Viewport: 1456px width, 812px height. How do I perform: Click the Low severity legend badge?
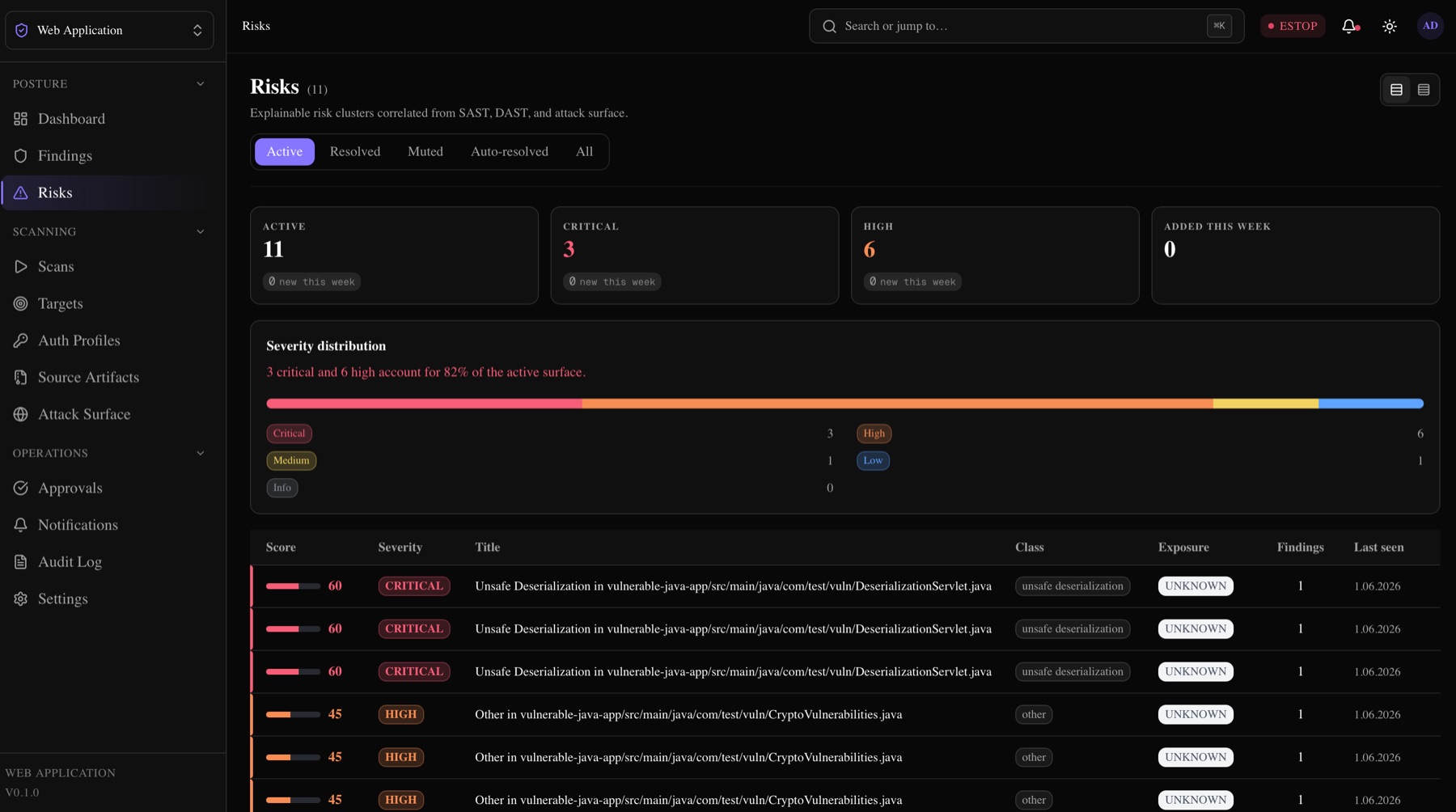coord(873,461)
